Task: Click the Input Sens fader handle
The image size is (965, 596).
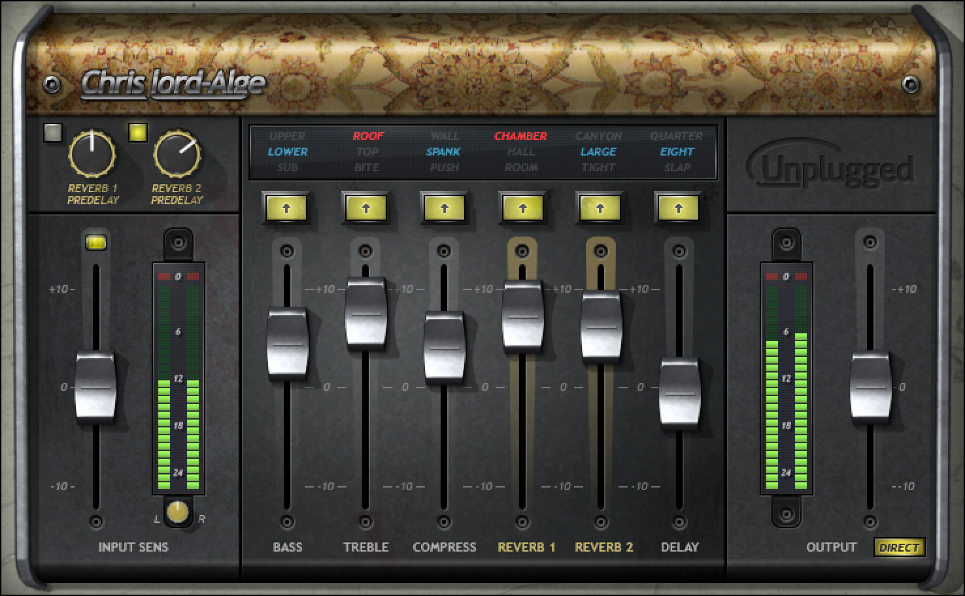Action: (96, 387)
